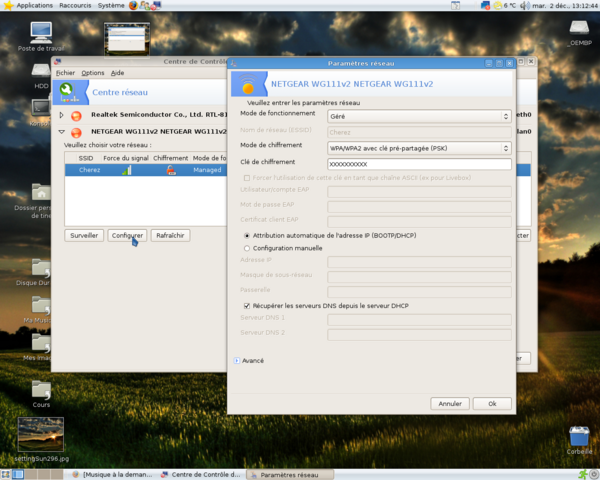The width and height of the screenshot is (600, 480).
Task: Open Dossier personnel home folder icon
Action: click(x=41, y=192)
